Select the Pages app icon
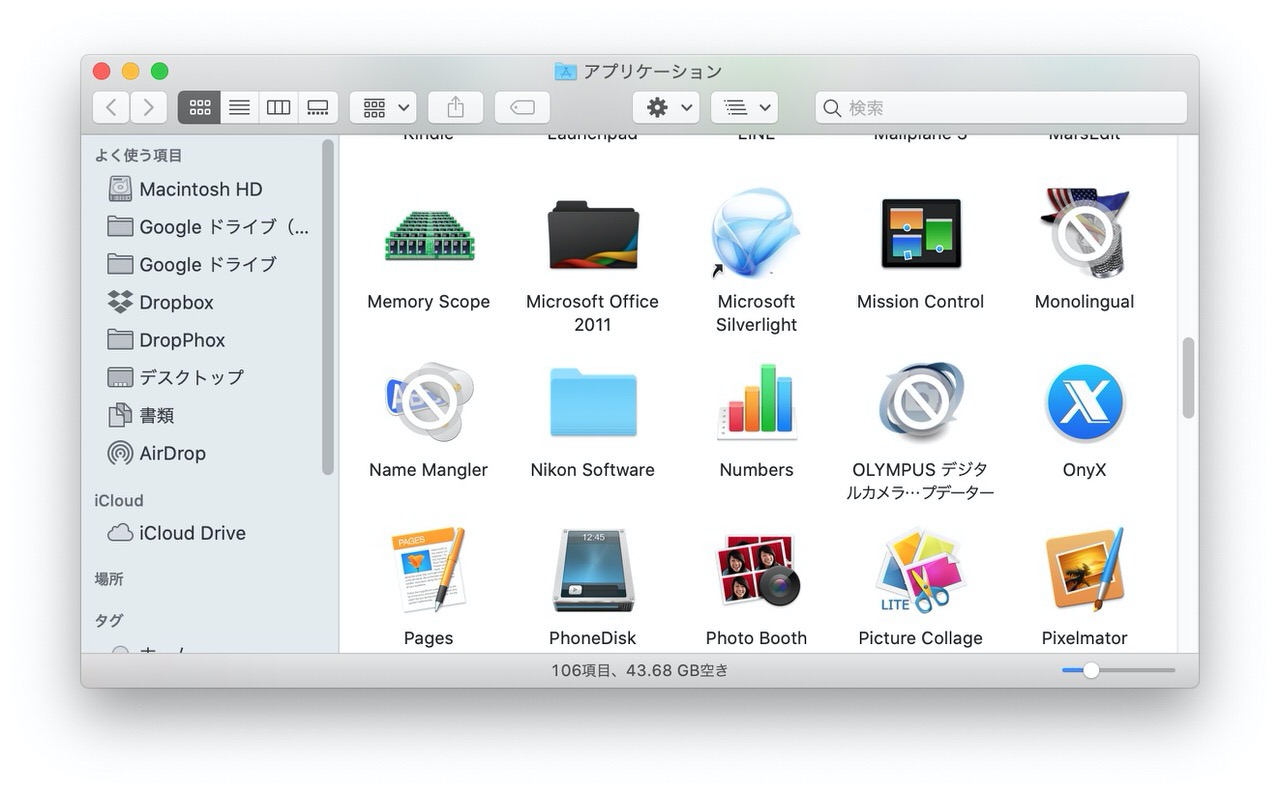1280x795 pixels. (429, 570)
